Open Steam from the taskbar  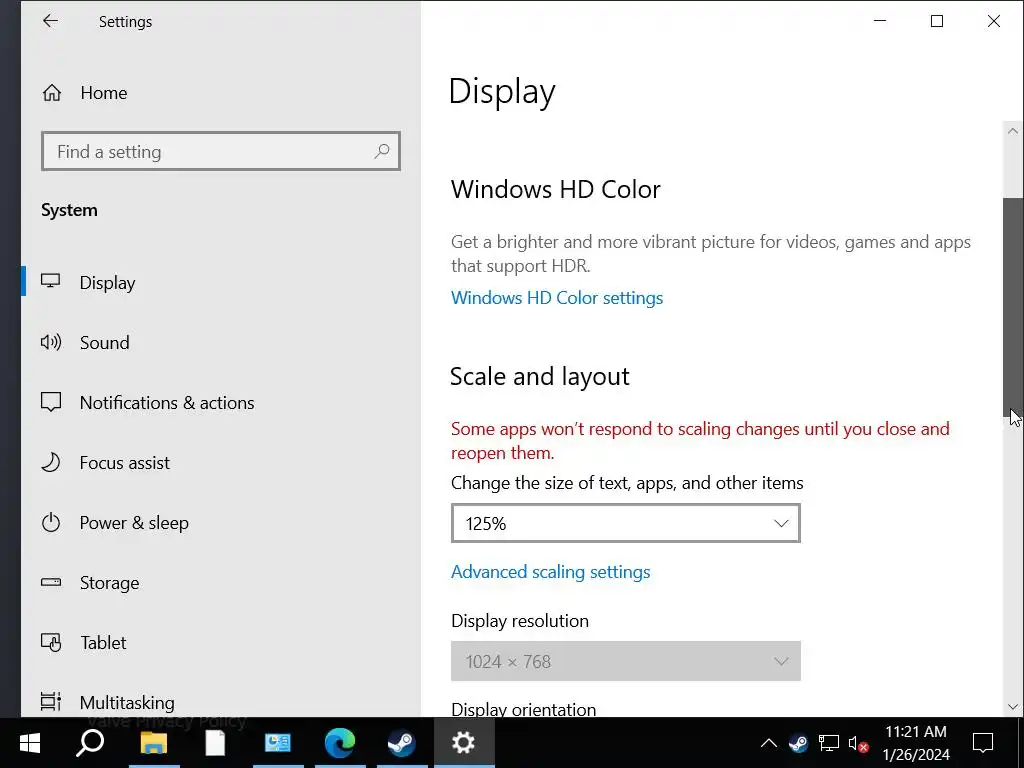click(401, 743)
